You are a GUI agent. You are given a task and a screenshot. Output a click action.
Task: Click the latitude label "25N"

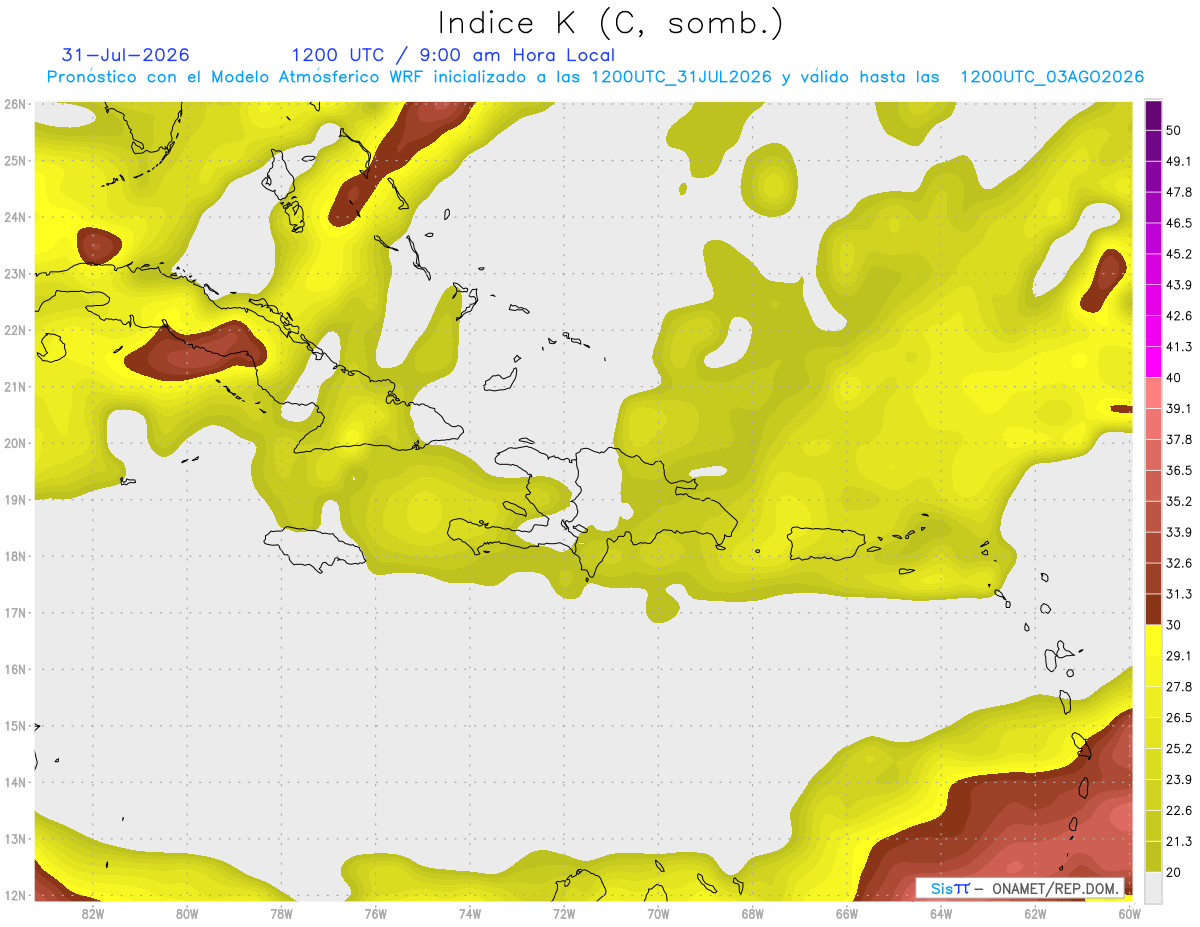click(x=15, y=161)
